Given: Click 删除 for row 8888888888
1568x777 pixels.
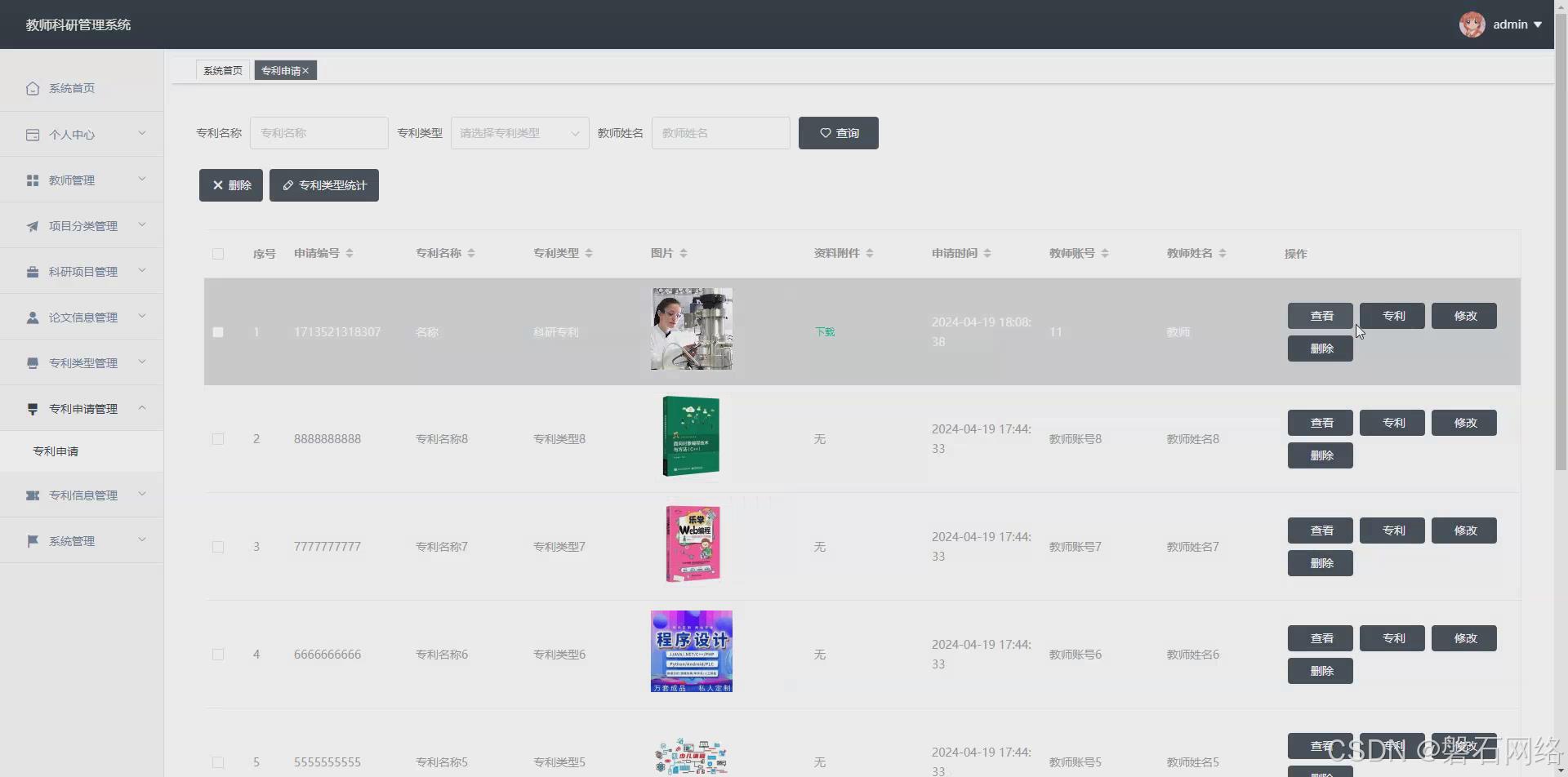Looking at the screenshot, I should (x=1321, y=455).
